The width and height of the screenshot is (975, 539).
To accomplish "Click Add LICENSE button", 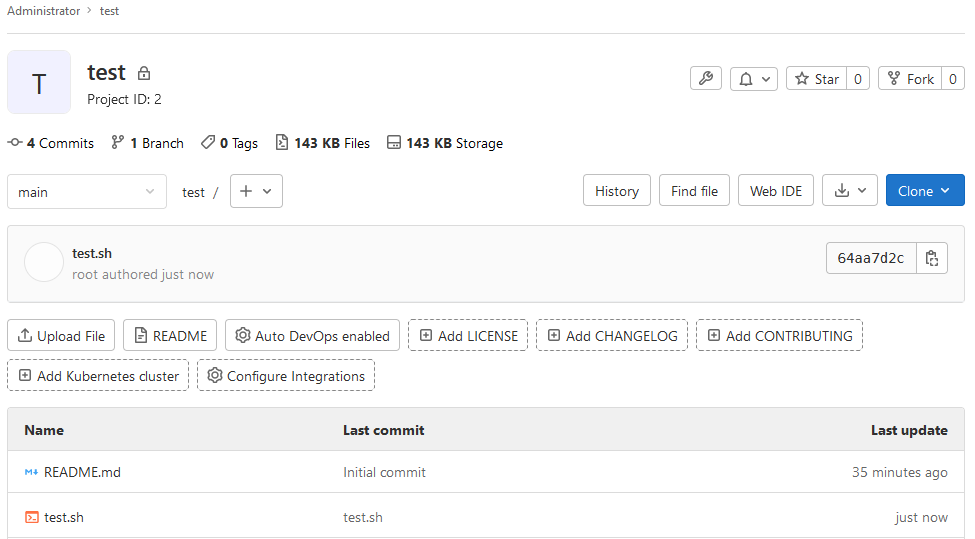I will [468, 336].
